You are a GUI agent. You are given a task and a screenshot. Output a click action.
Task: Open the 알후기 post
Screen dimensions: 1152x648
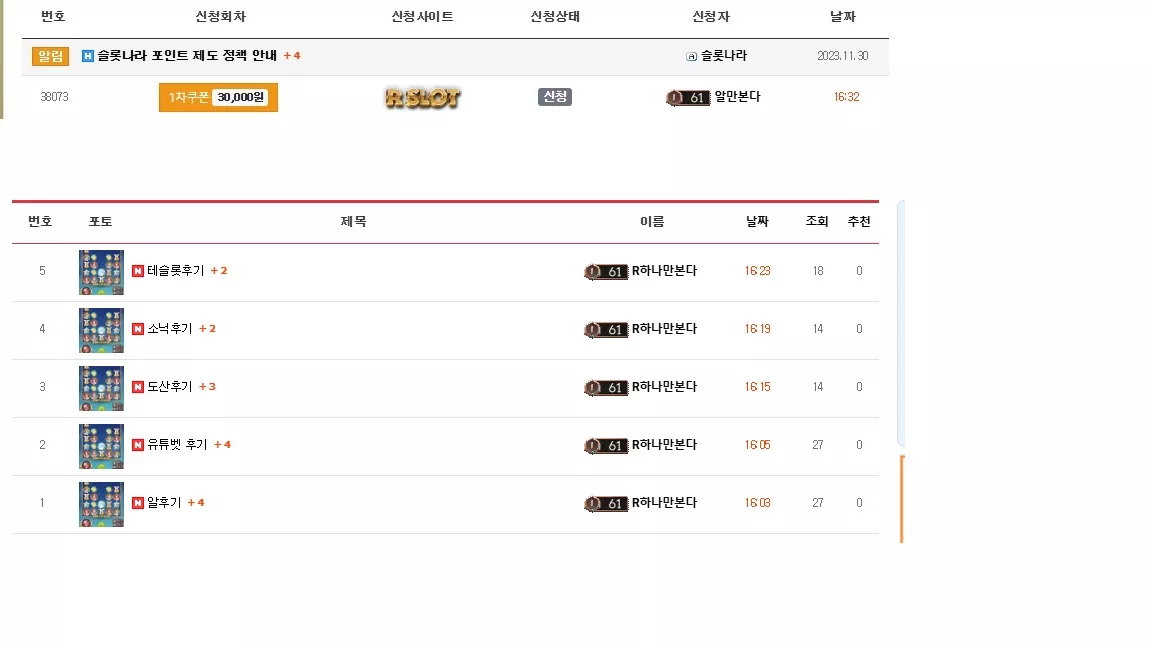164,503
